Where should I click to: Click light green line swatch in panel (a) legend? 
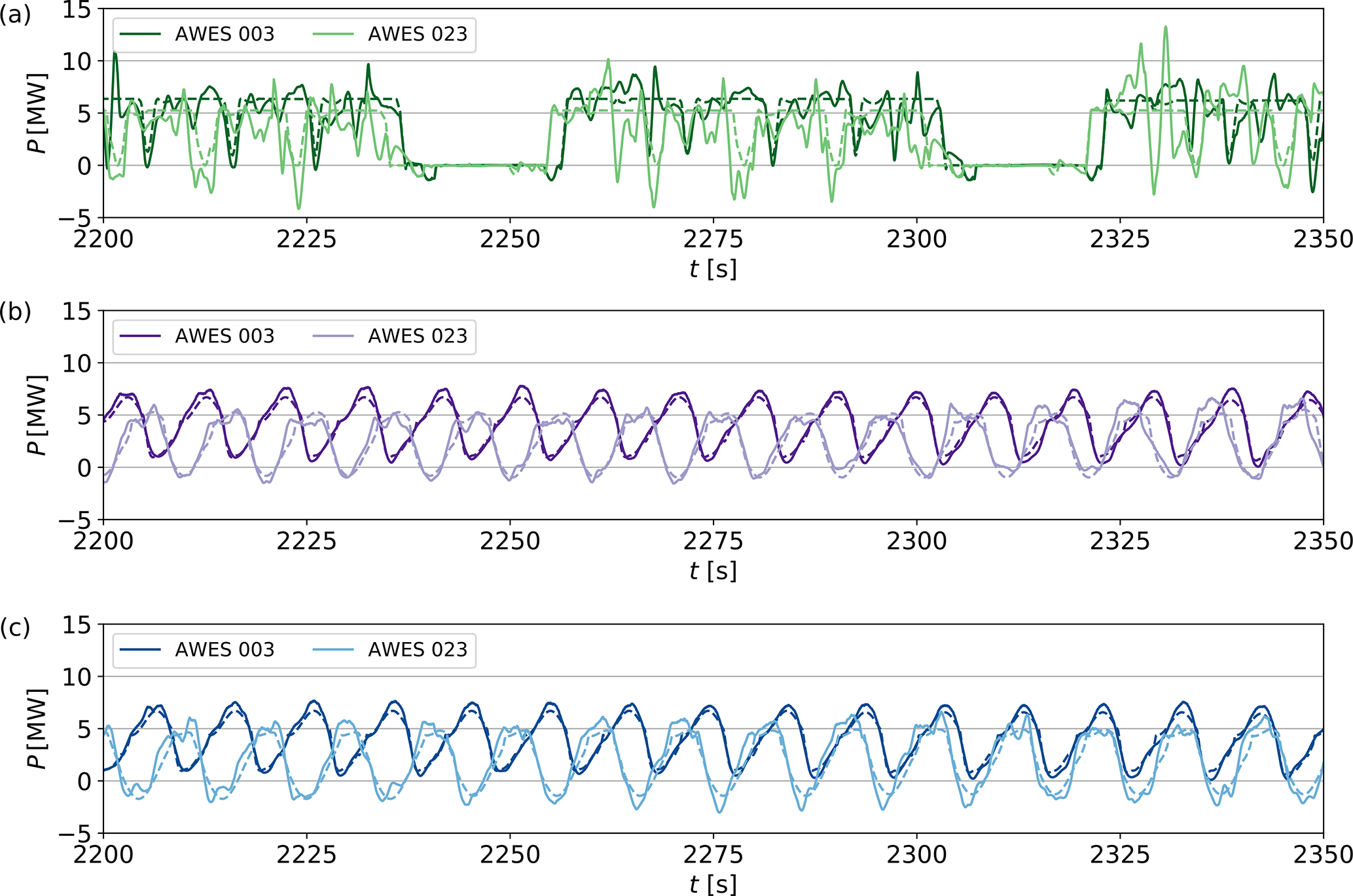pos(333,35)
